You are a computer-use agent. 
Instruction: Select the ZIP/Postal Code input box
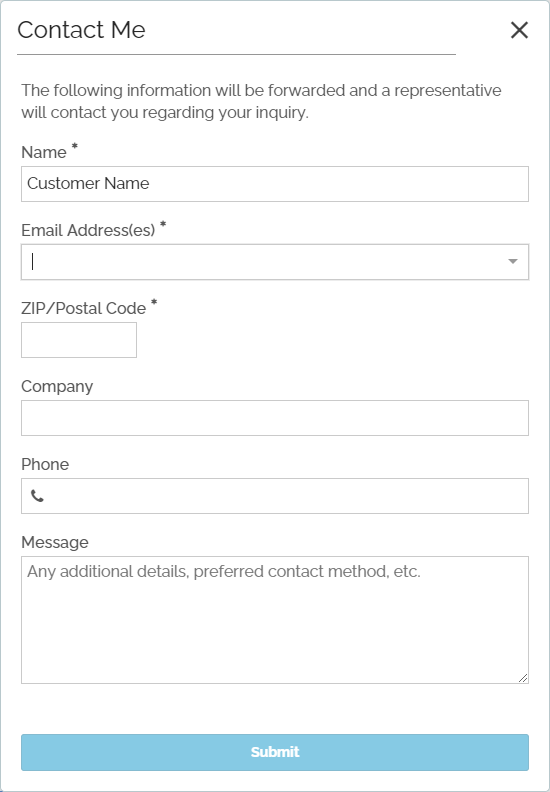click(x=79, y=340)
